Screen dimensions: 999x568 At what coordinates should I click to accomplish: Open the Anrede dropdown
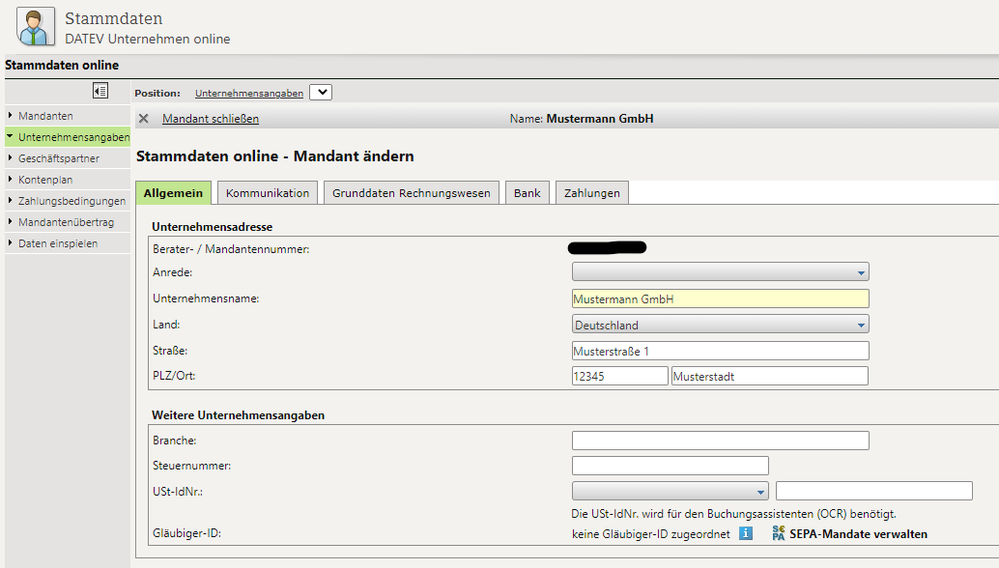720,272
